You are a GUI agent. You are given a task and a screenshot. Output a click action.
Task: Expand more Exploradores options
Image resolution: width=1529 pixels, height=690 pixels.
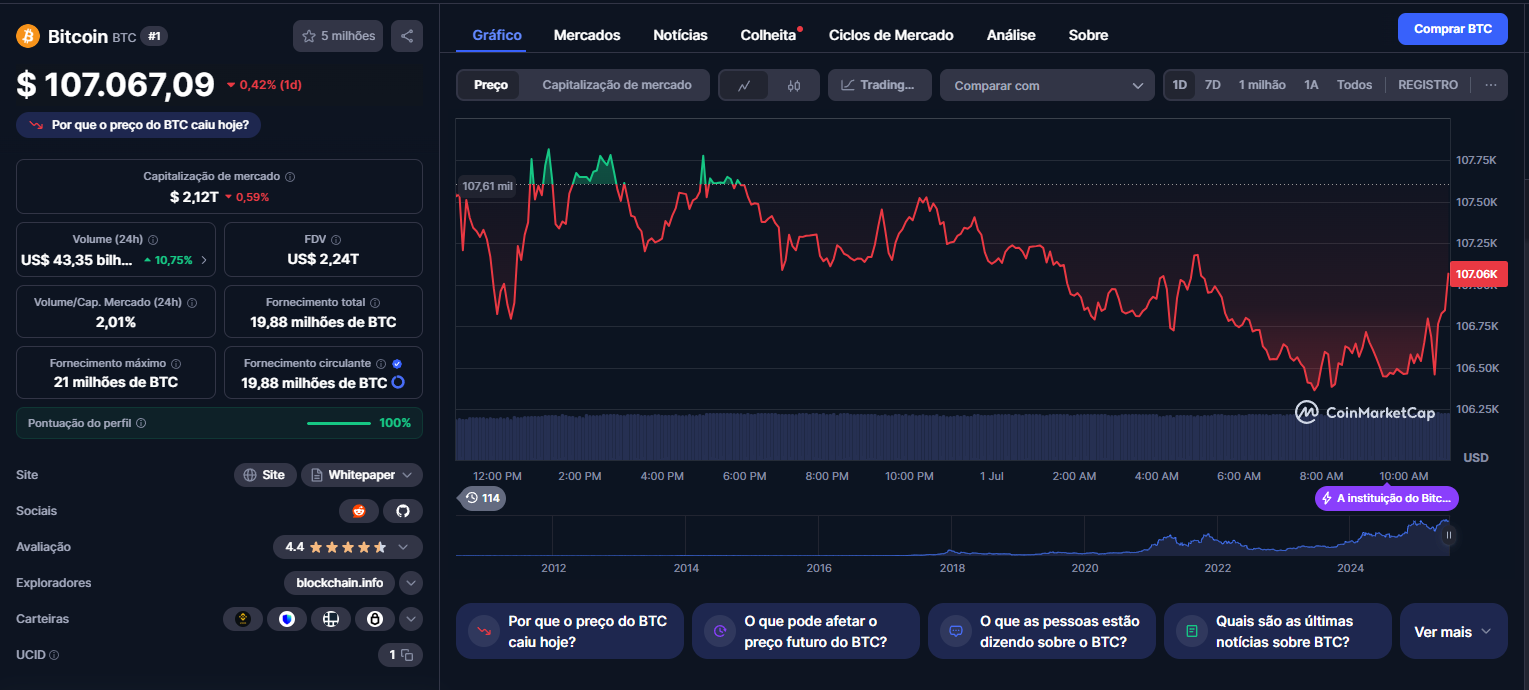point(411,583)
